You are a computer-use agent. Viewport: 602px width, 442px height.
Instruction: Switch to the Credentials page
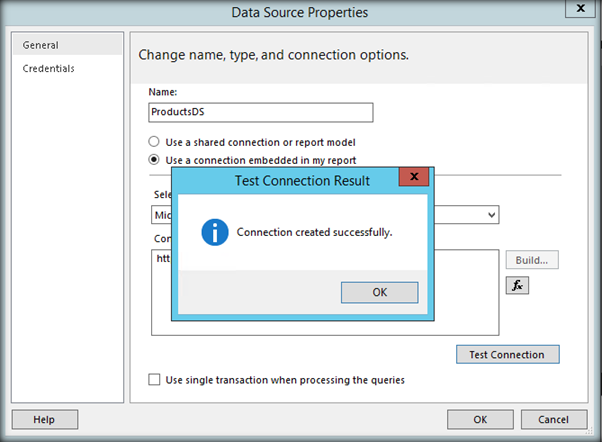point(49,68)
